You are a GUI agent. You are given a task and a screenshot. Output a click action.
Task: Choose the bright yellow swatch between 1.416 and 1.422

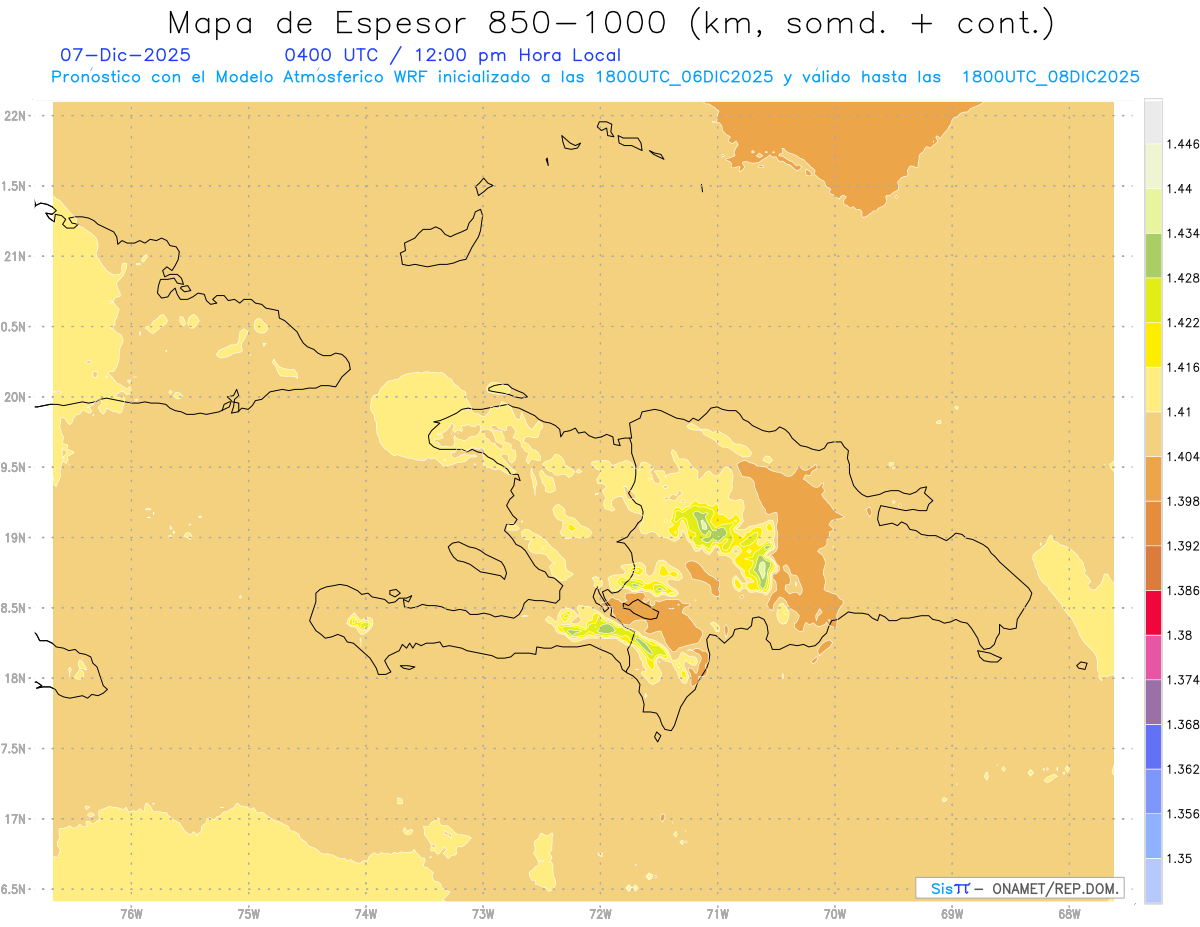coord(1153,344)
